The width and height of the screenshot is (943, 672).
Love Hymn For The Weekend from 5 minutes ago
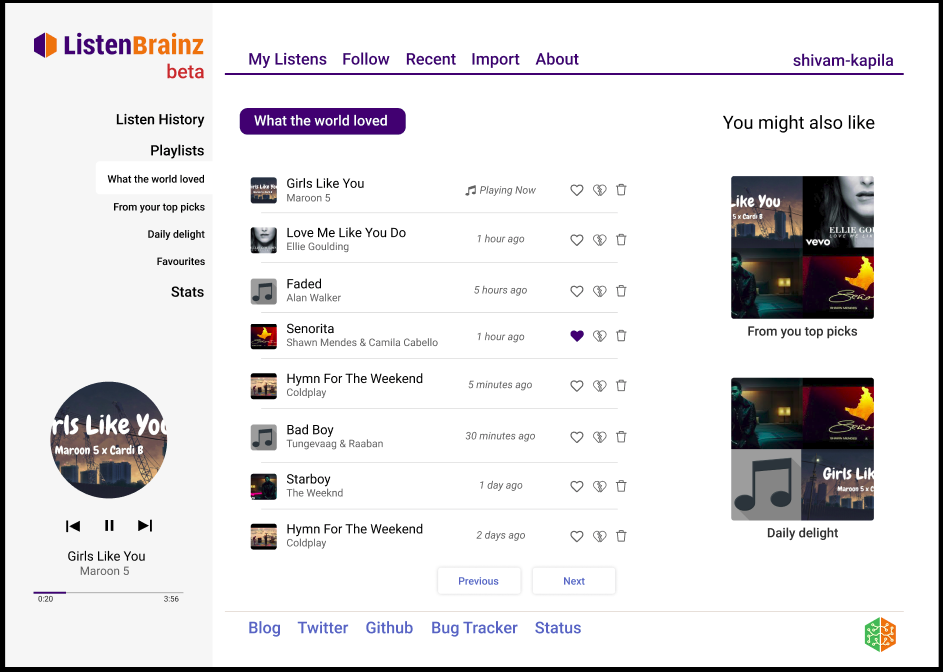tap(577, 386)
